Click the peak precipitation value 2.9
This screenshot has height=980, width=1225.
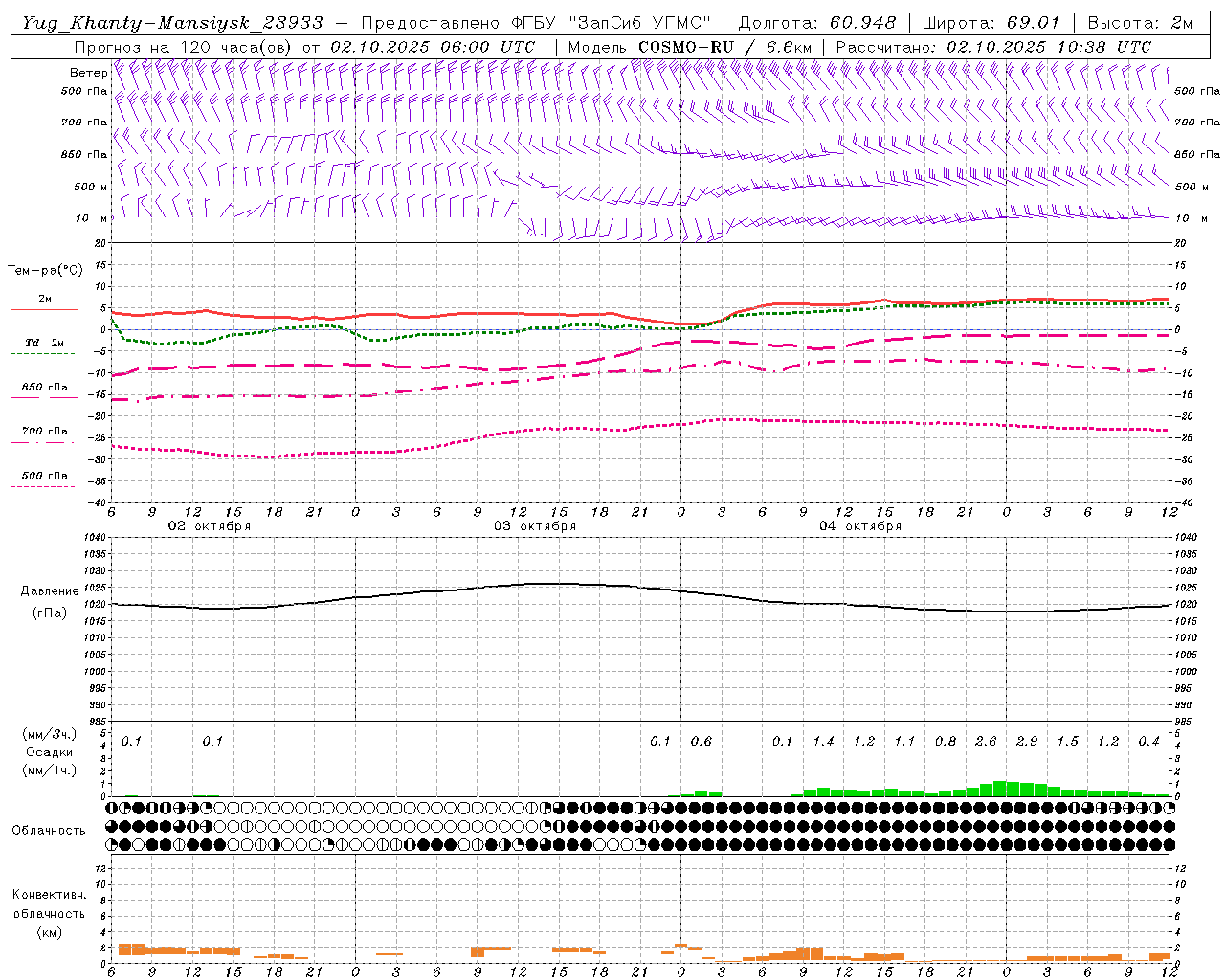click(x=1027, y=741)
